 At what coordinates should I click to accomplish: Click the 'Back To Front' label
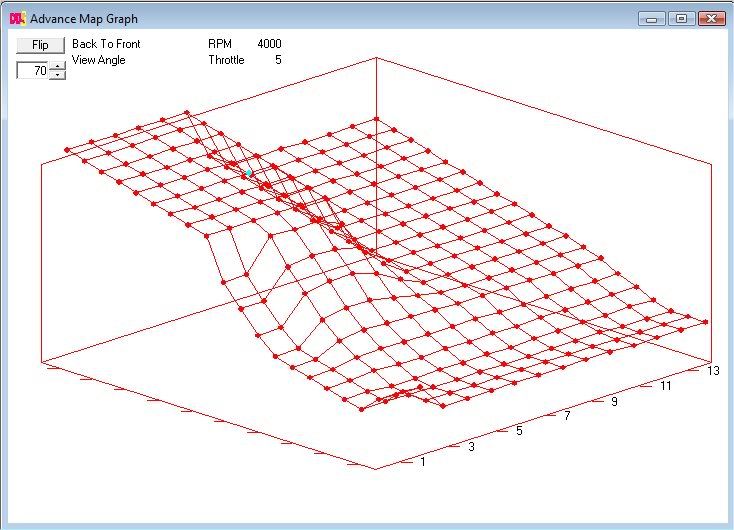click(106, 44)
